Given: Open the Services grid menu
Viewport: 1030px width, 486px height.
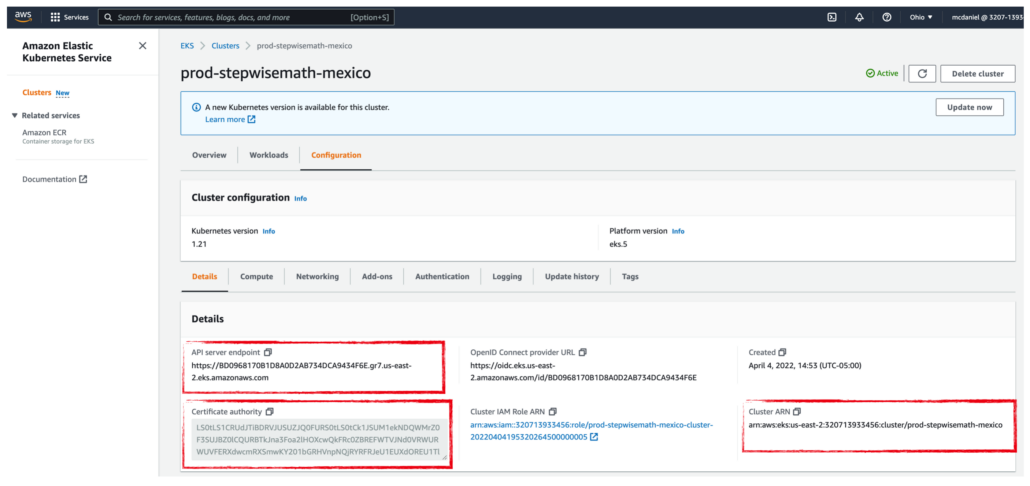Looking at the screenshot, I should coord(70,17).
